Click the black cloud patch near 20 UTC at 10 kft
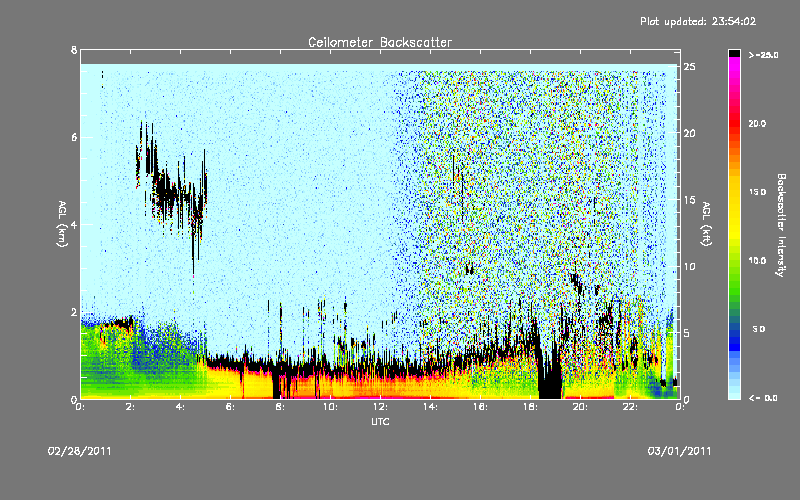800x500 pixels. 577,282
